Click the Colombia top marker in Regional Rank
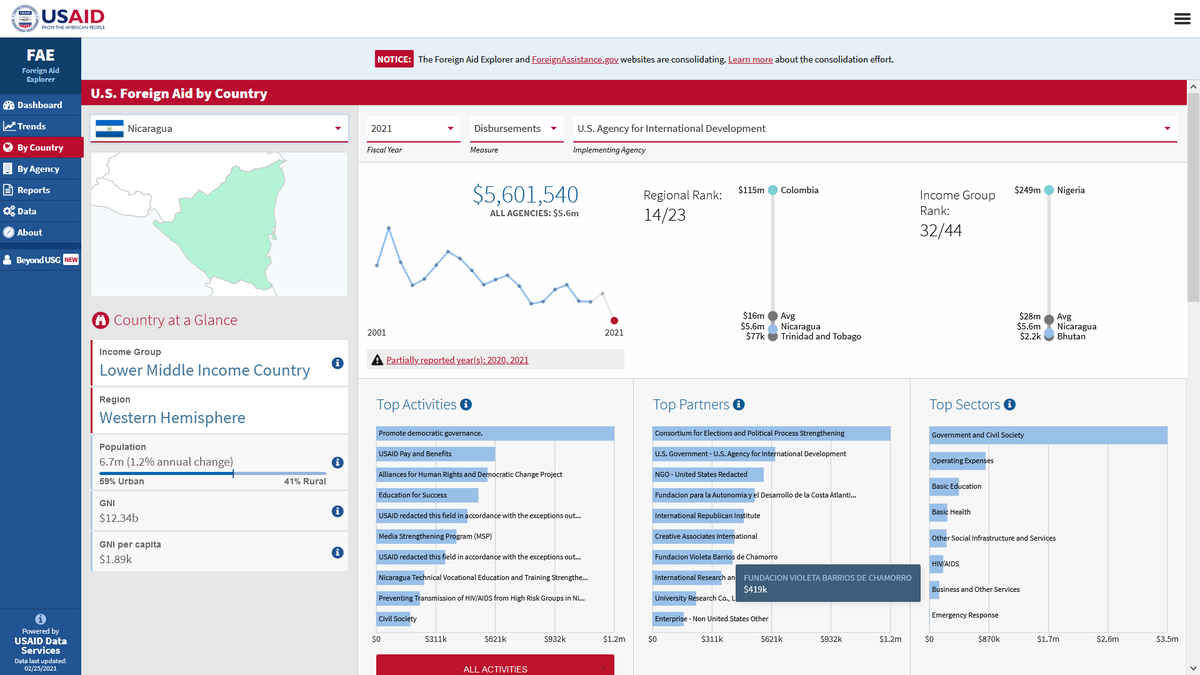The height and width of the screenshot is (675, 1200). click(772, 190)
